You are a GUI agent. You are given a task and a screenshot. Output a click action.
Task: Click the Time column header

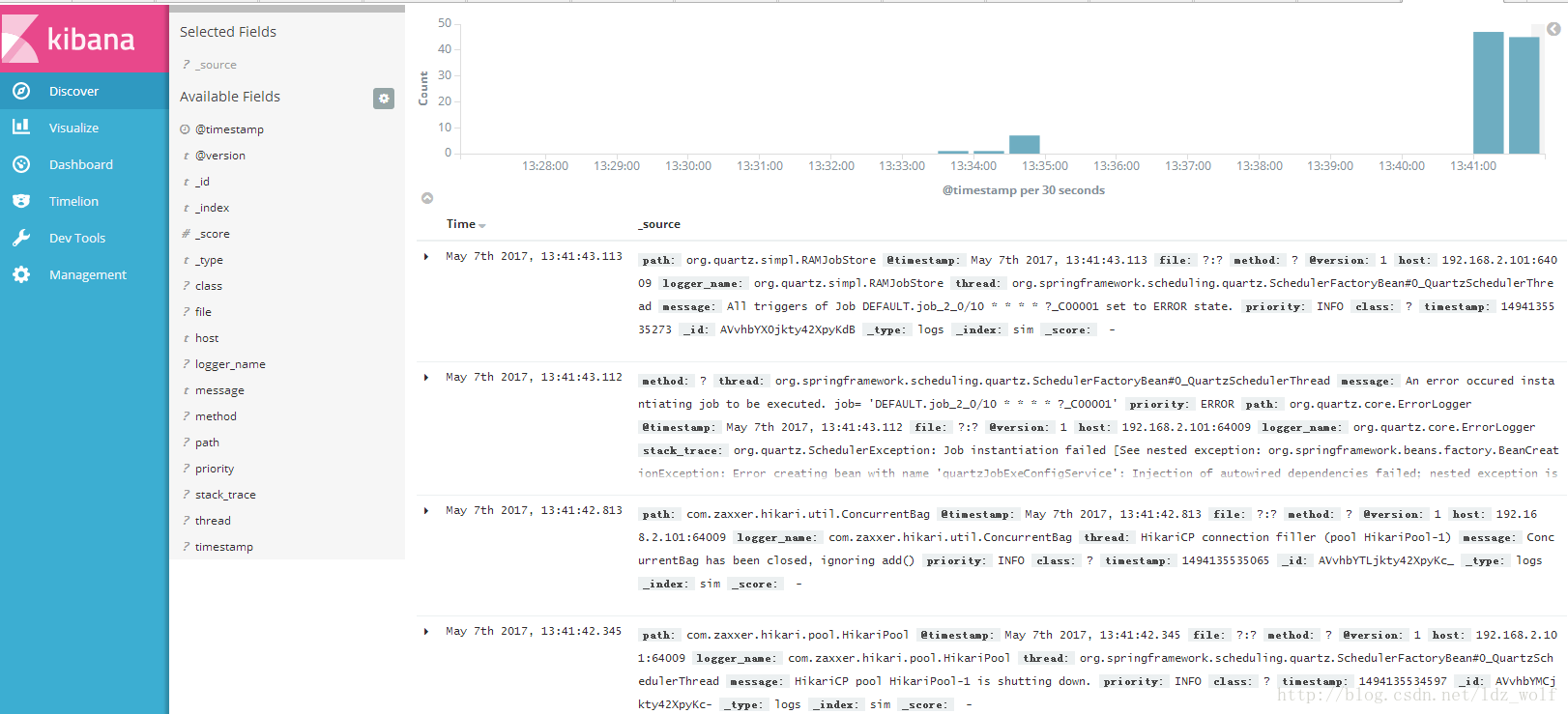coord(461,224)
